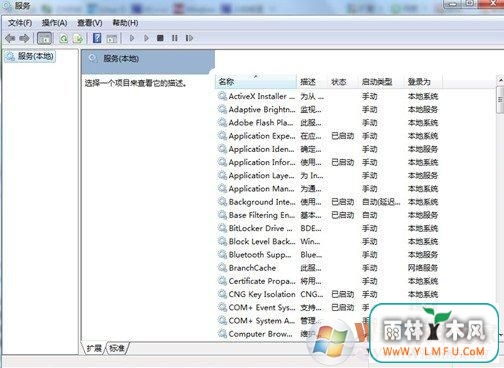Screen dimensions: 504x368
Task: Toggle the show/hide console tree icon
Action: 44,38
